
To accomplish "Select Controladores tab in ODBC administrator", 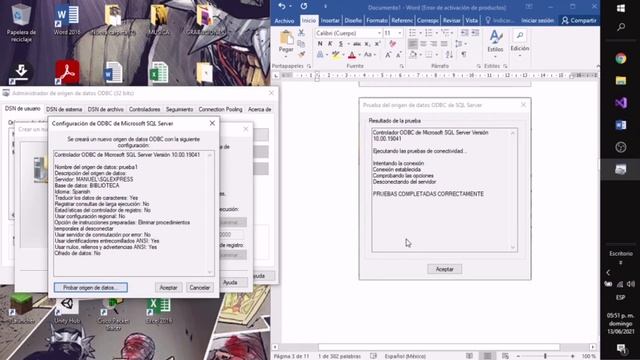I will [144, 109].
